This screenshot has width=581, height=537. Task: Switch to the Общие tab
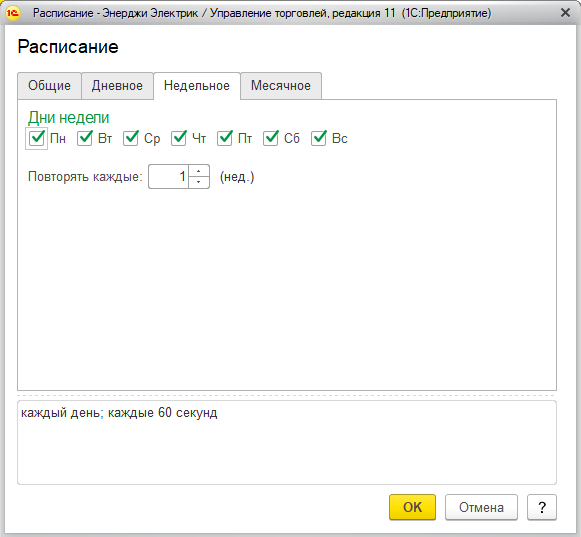(49, 86)
